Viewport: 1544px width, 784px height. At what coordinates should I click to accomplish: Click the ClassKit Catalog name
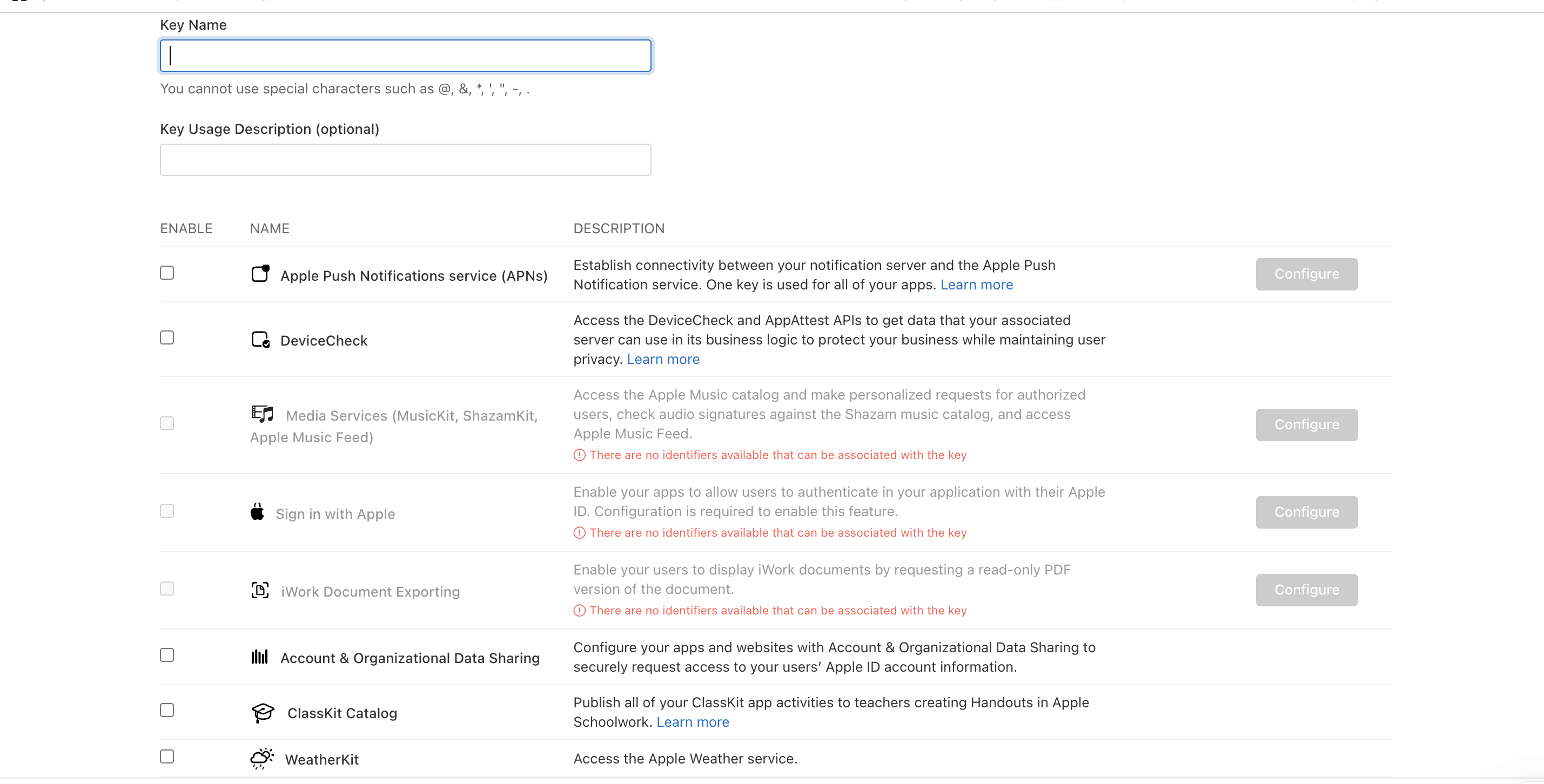[343, 713]
